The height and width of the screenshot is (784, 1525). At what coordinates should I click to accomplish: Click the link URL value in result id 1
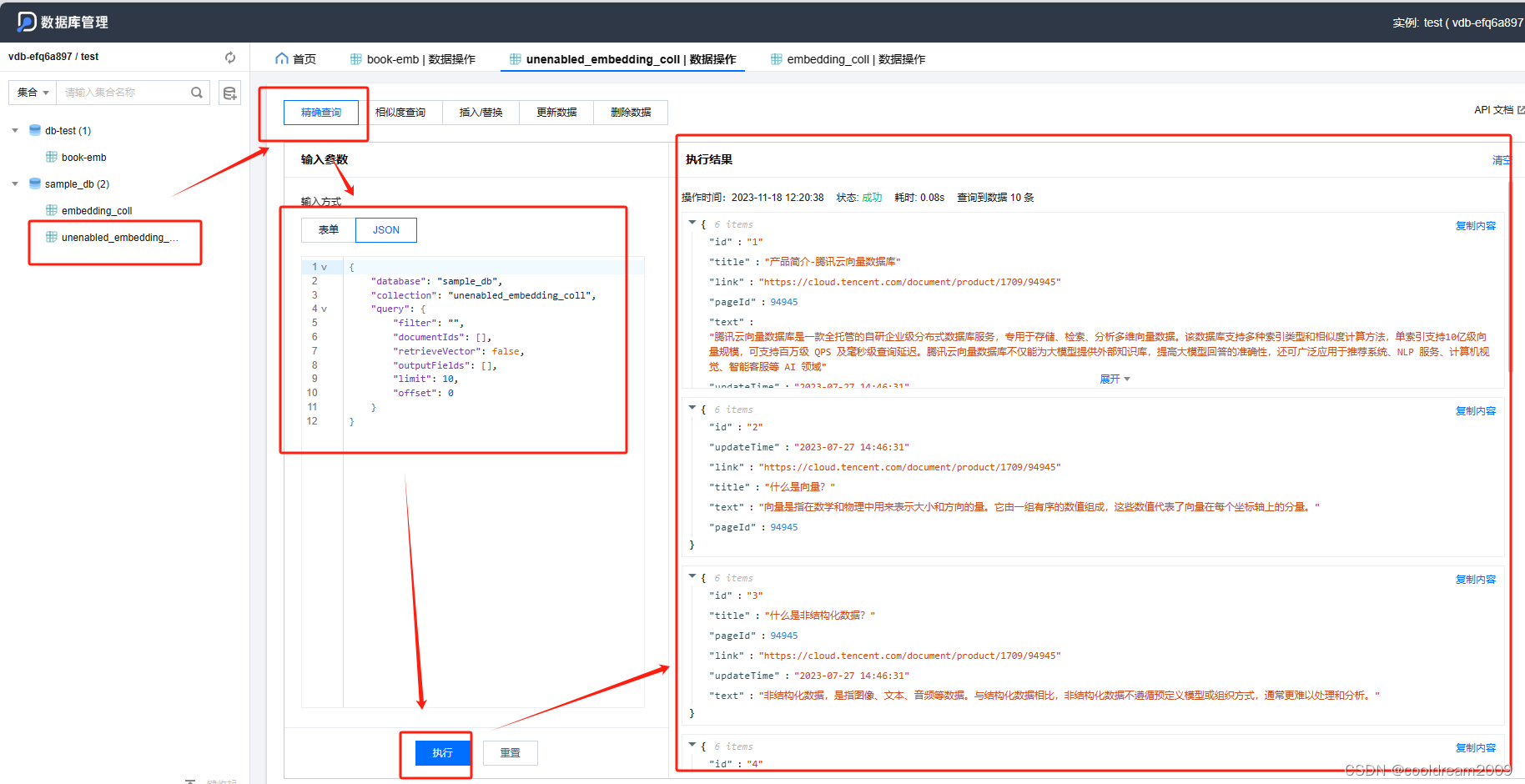pyautogui.click(x=909, y=283)
